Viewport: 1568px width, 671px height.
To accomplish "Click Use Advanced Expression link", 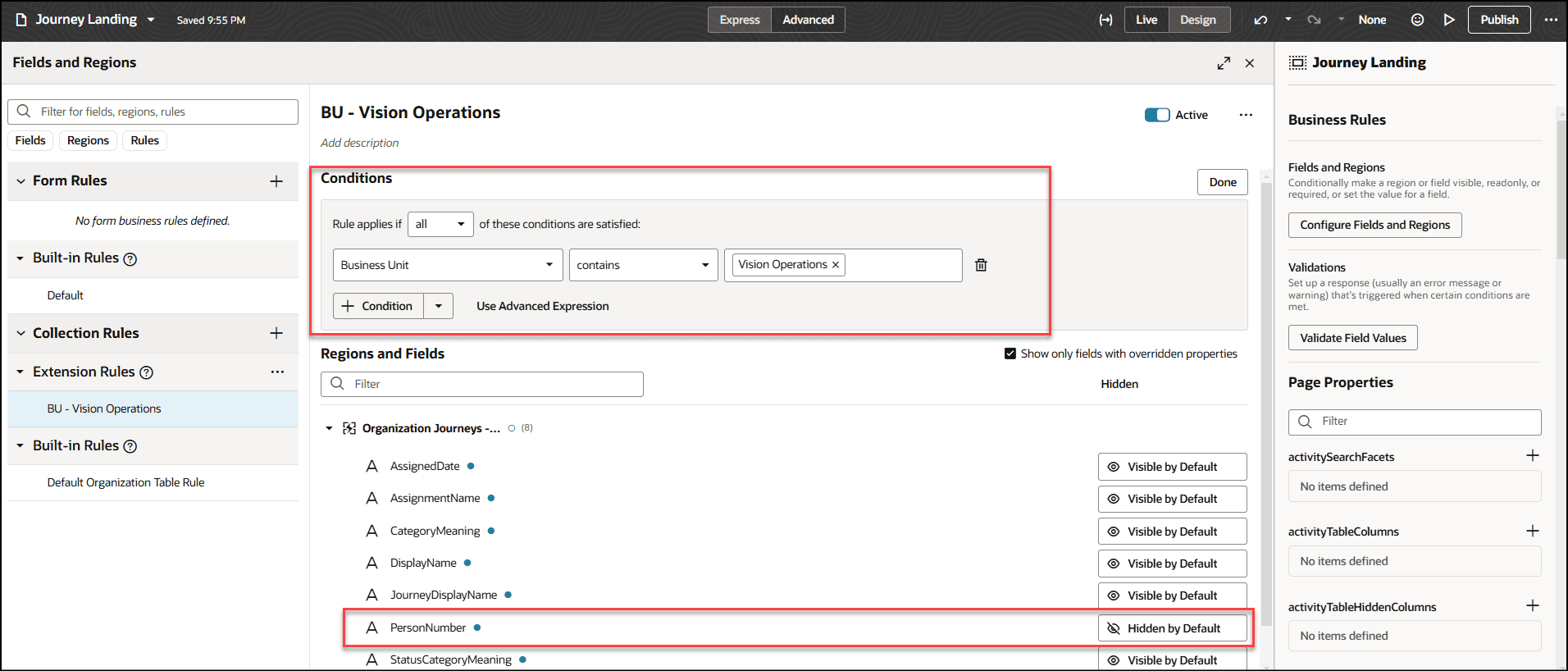I will [543, 306].
